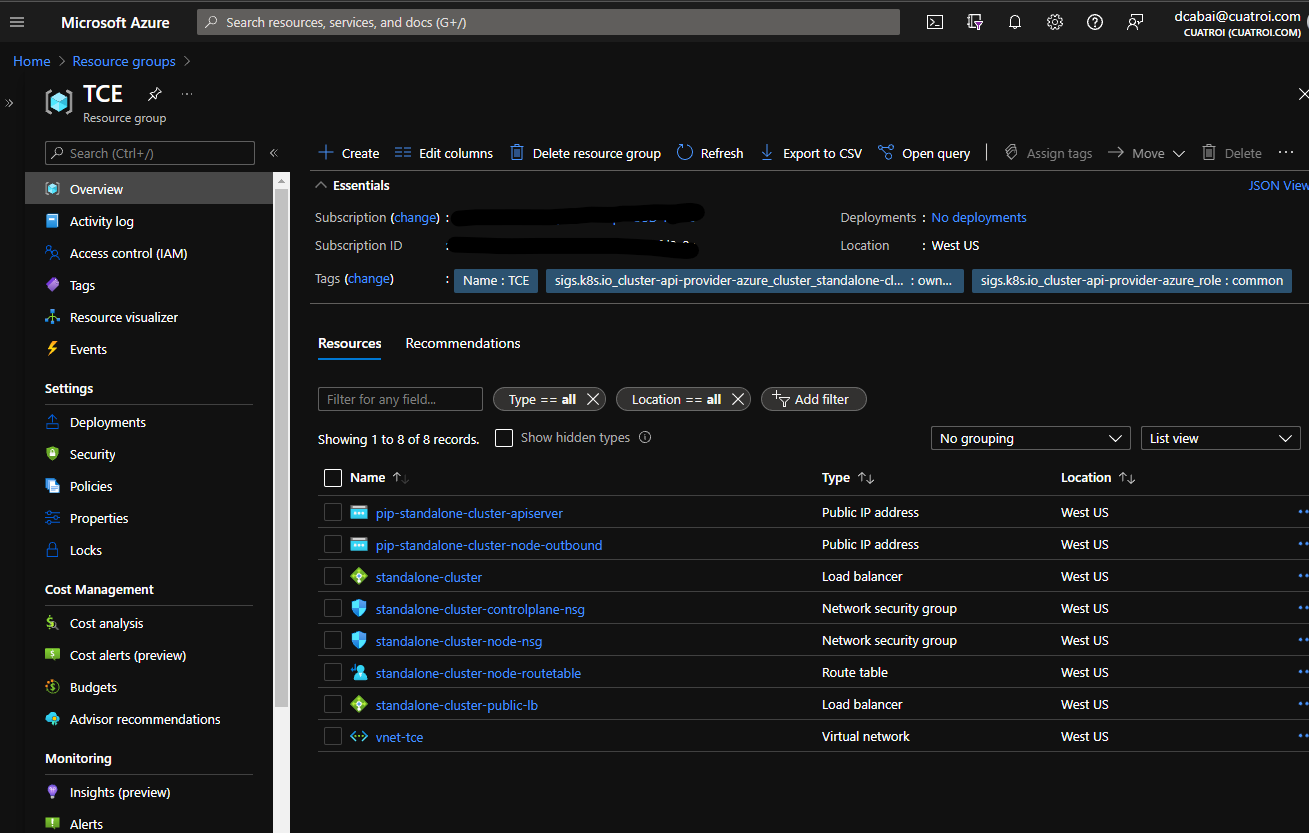This screenshot has height=833, width=1309.
Task: Select checkbox for pip-standalone-cluster-node-outbound
Action: point(333,545)
